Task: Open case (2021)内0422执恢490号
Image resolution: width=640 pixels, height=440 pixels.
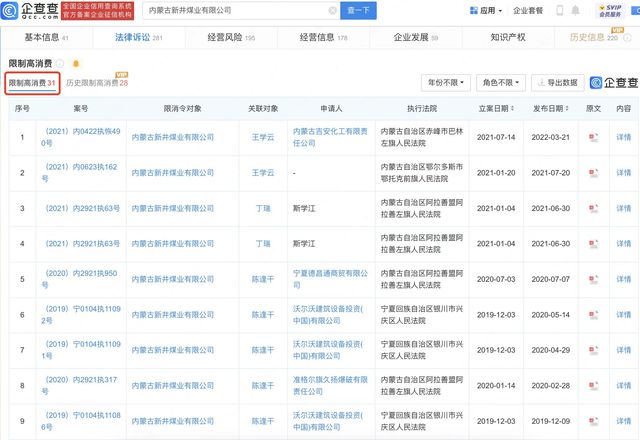Action: (80, 138)
